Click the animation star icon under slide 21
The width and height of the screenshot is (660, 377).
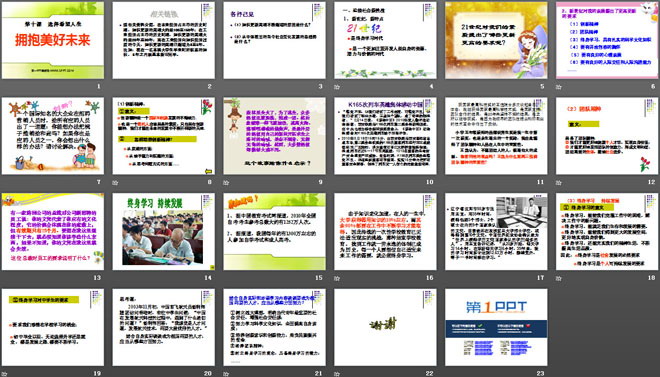coord(226,374)
